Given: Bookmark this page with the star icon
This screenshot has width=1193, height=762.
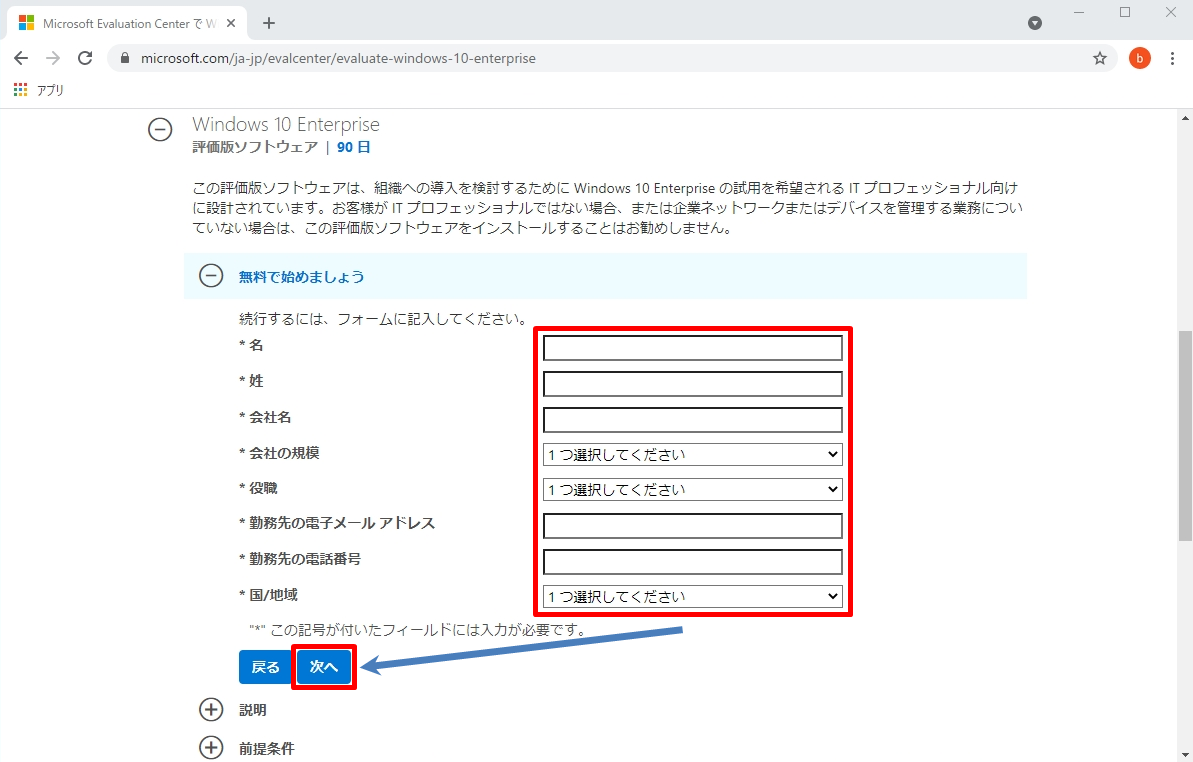Looking at the screenshot, I should (1099, 59).
